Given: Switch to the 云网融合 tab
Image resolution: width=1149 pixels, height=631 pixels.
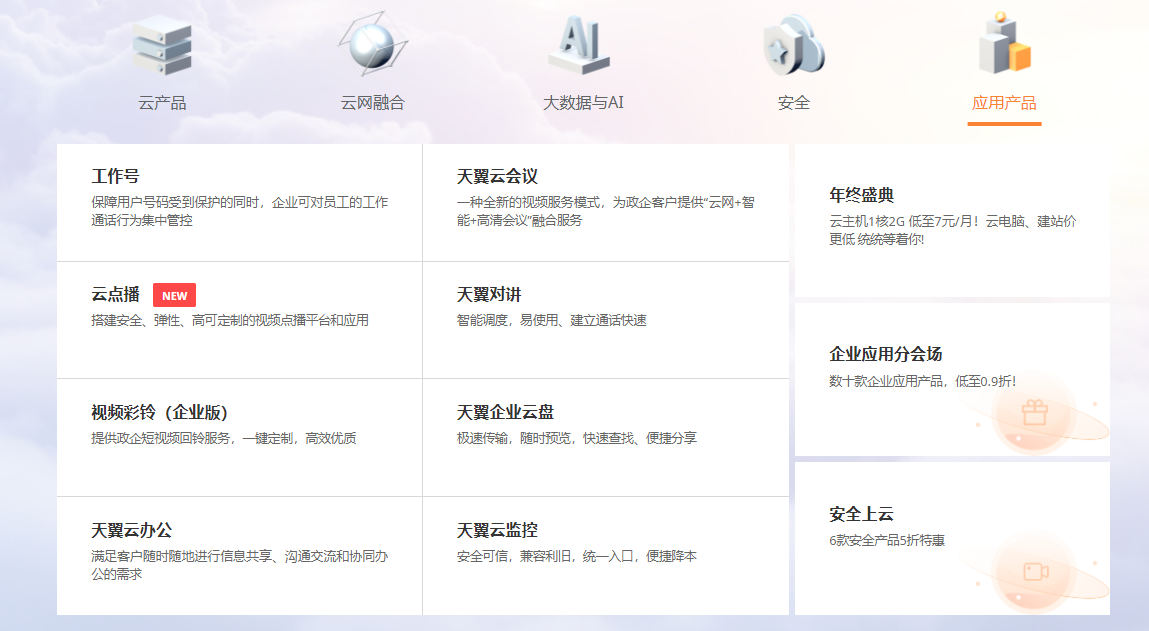Looking at the screenshot, I should click(x=373, y=103).
